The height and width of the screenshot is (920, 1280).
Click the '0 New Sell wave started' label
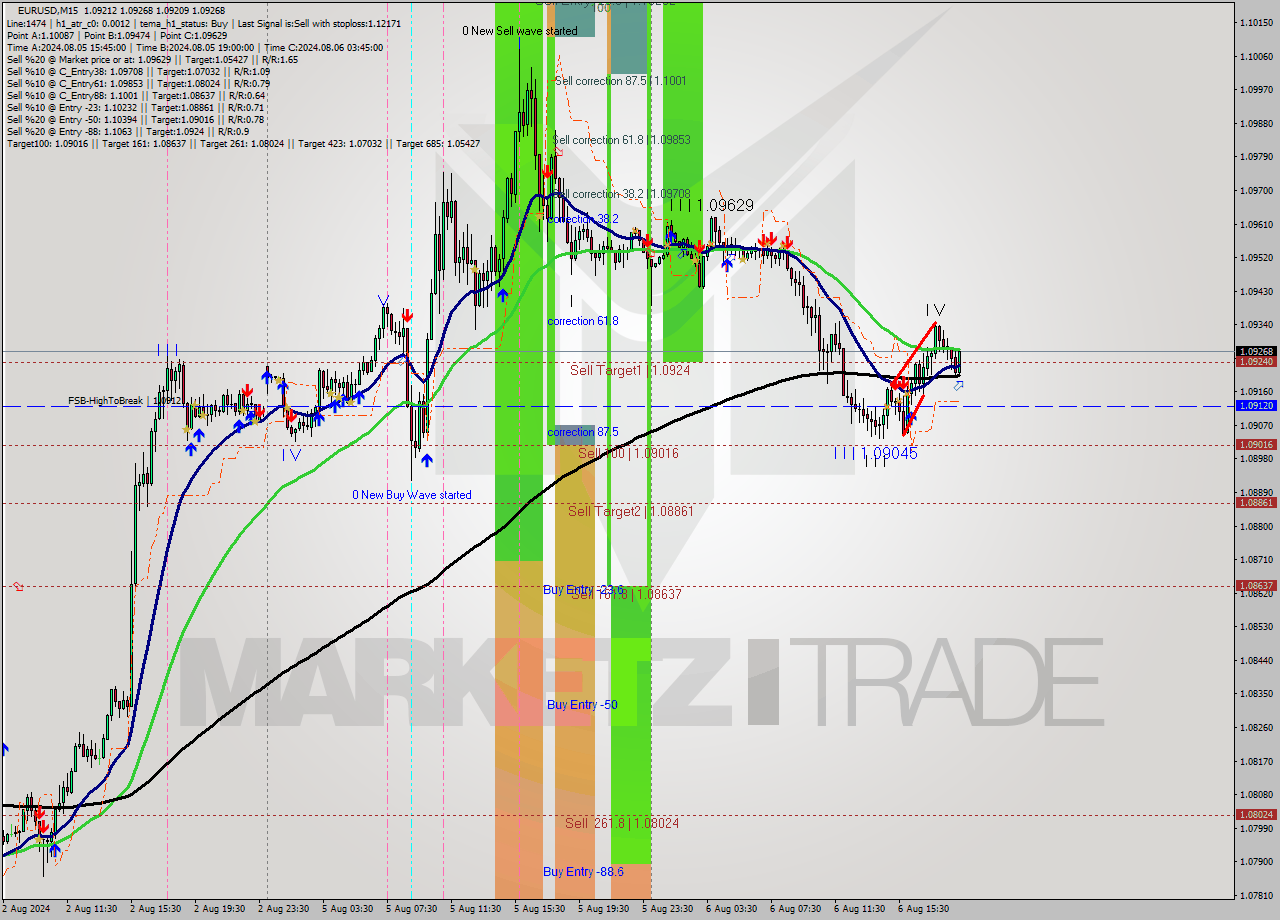coord(519,31)
